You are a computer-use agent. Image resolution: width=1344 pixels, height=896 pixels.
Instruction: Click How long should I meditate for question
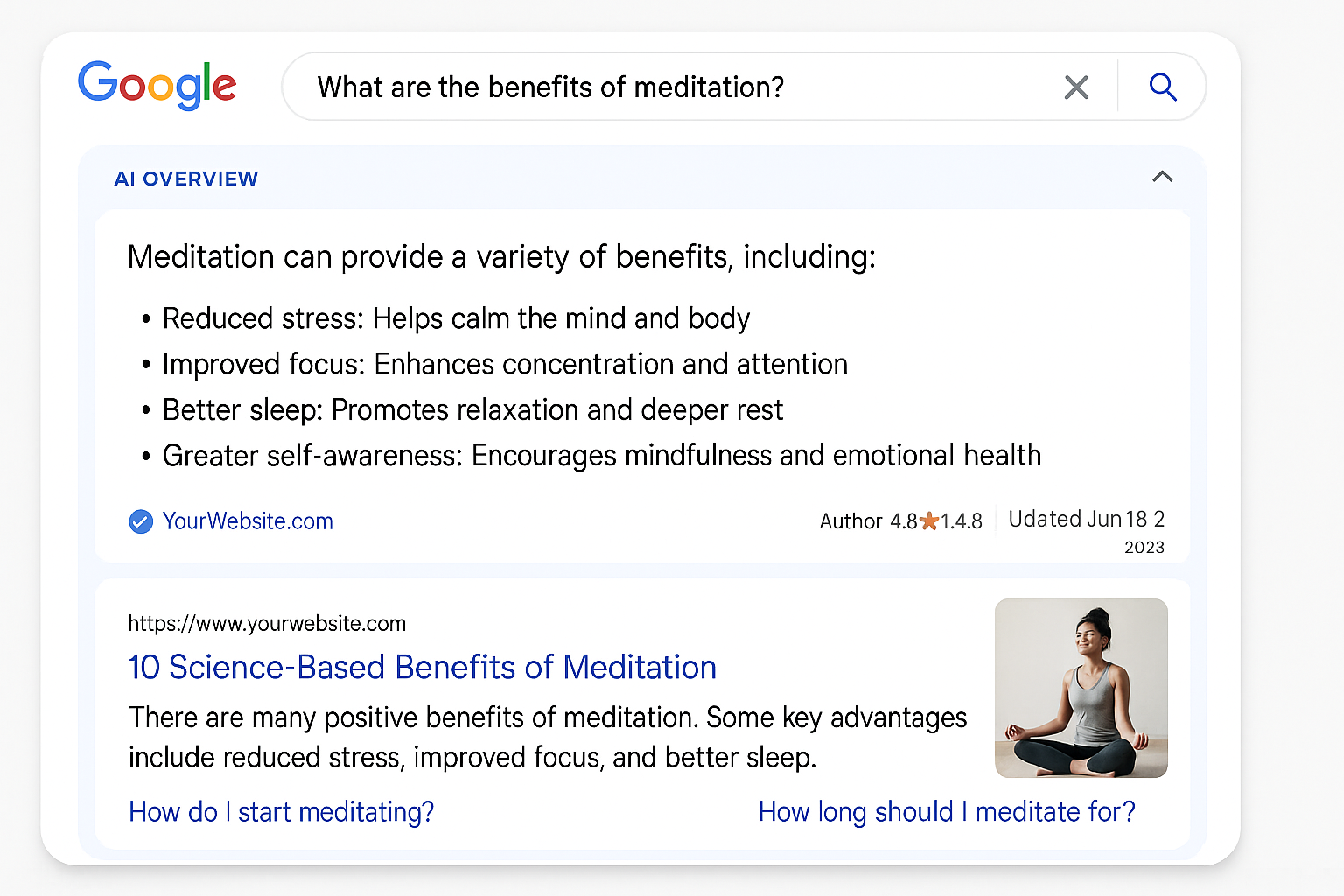tap(947, 812)
